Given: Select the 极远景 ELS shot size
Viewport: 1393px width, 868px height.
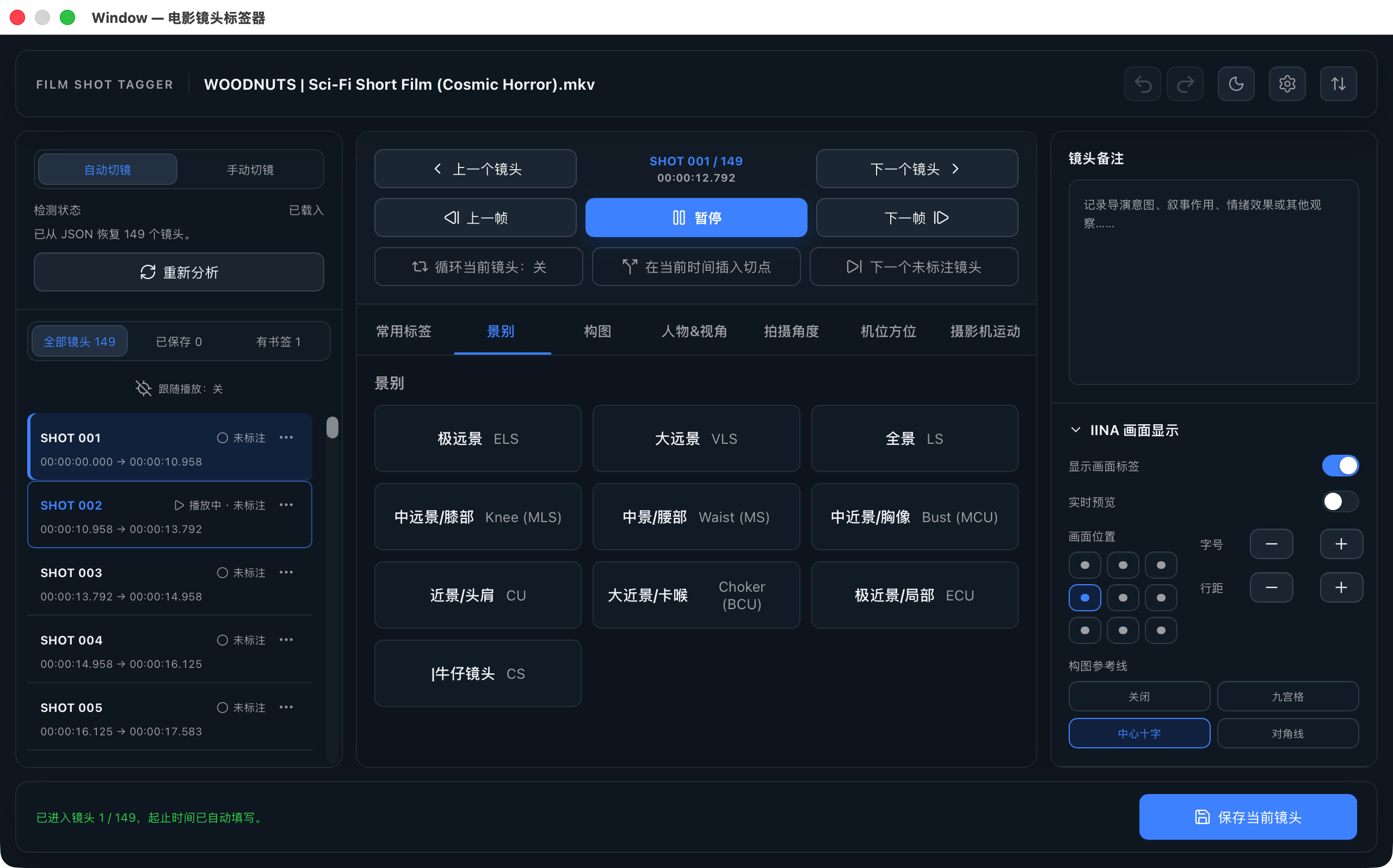Looking at the screenshot, I should (478, 438).
